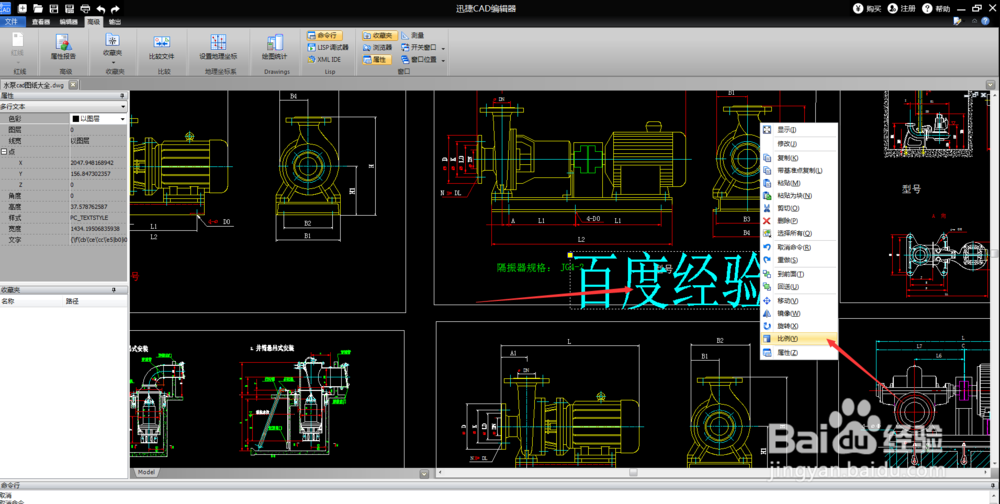Toggle the 收藏夹 favorites panel in the 窗口 group
The image size is (1000, 504).
tap(381, 36)
